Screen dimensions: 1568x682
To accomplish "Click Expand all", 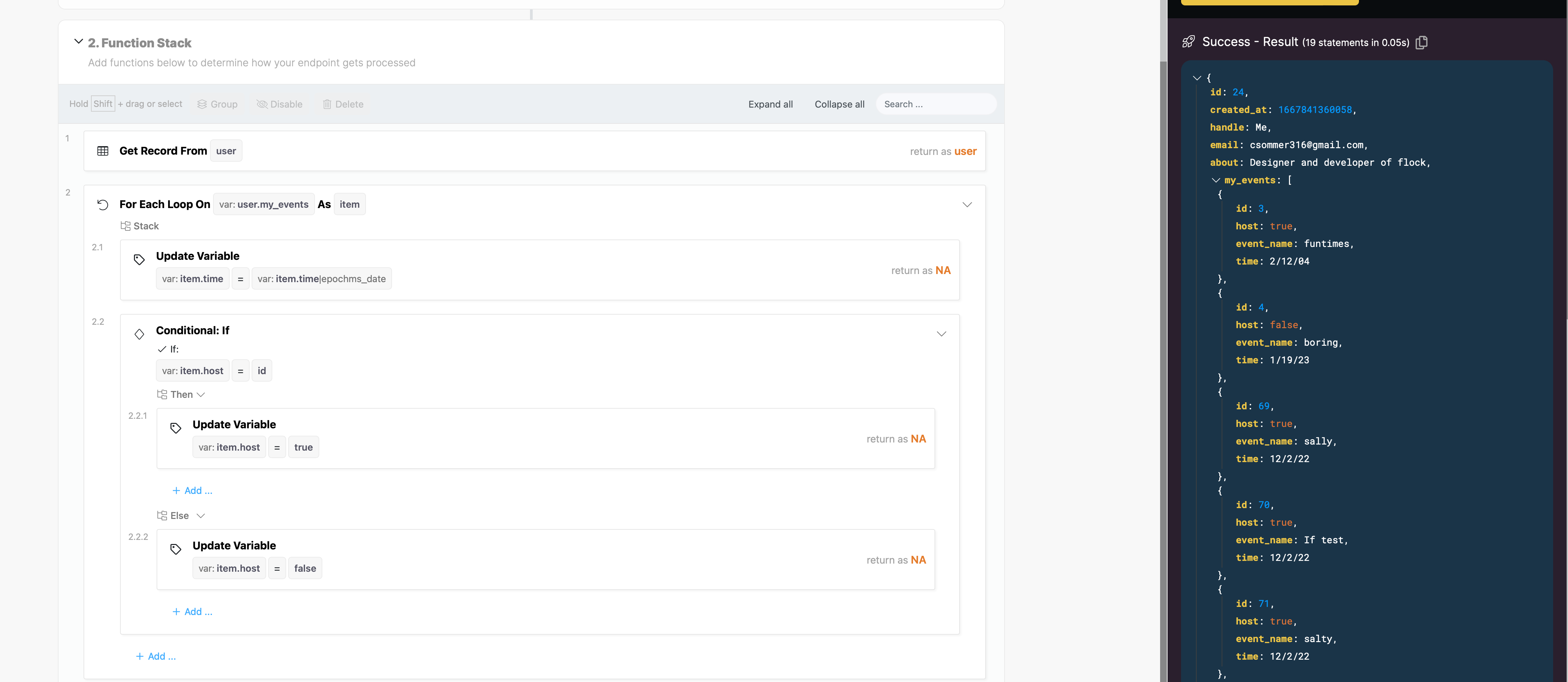I will 770,104.
